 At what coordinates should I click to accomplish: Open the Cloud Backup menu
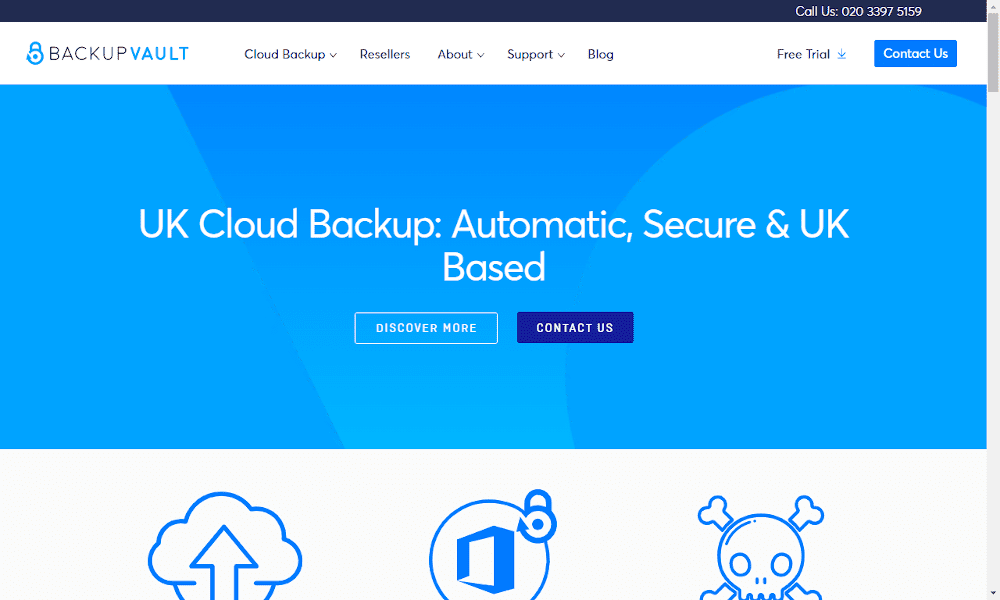[x=284, y=54]
